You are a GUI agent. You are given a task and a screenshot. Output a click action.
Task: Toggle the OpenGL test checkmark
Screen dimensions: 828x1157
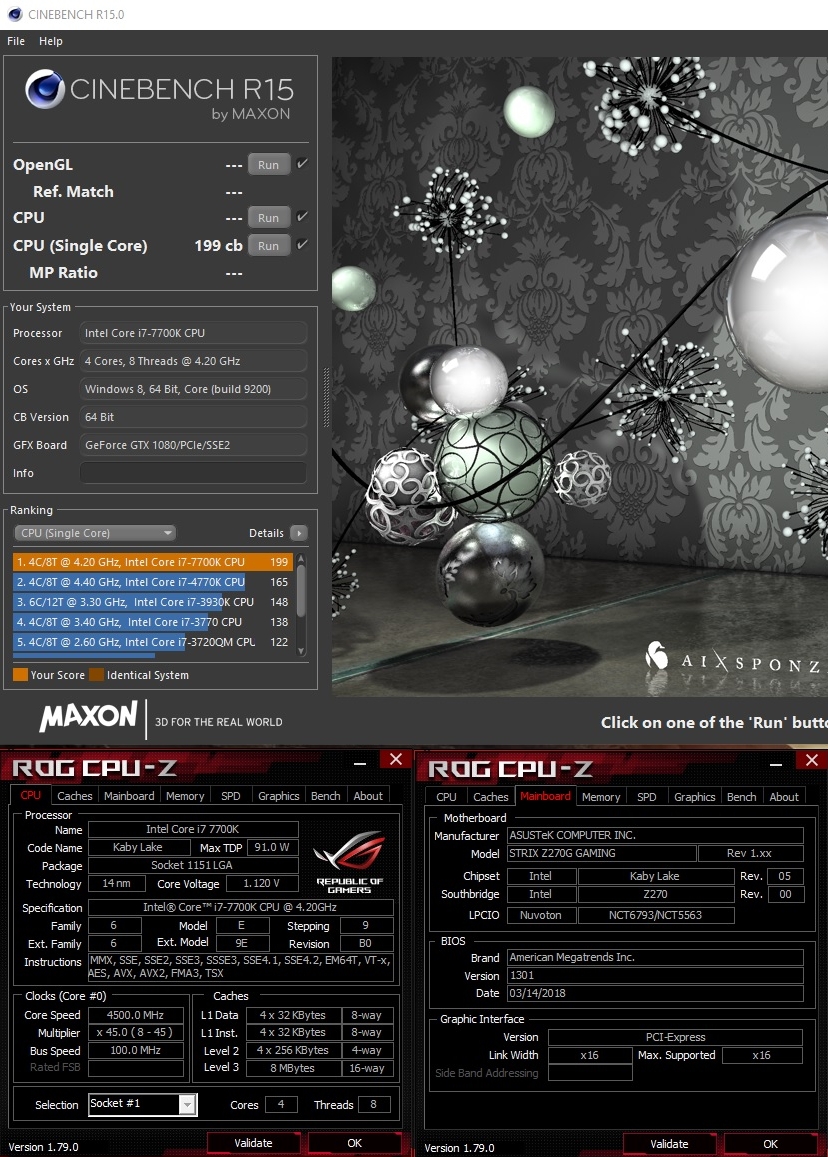(x=302, y=164)
